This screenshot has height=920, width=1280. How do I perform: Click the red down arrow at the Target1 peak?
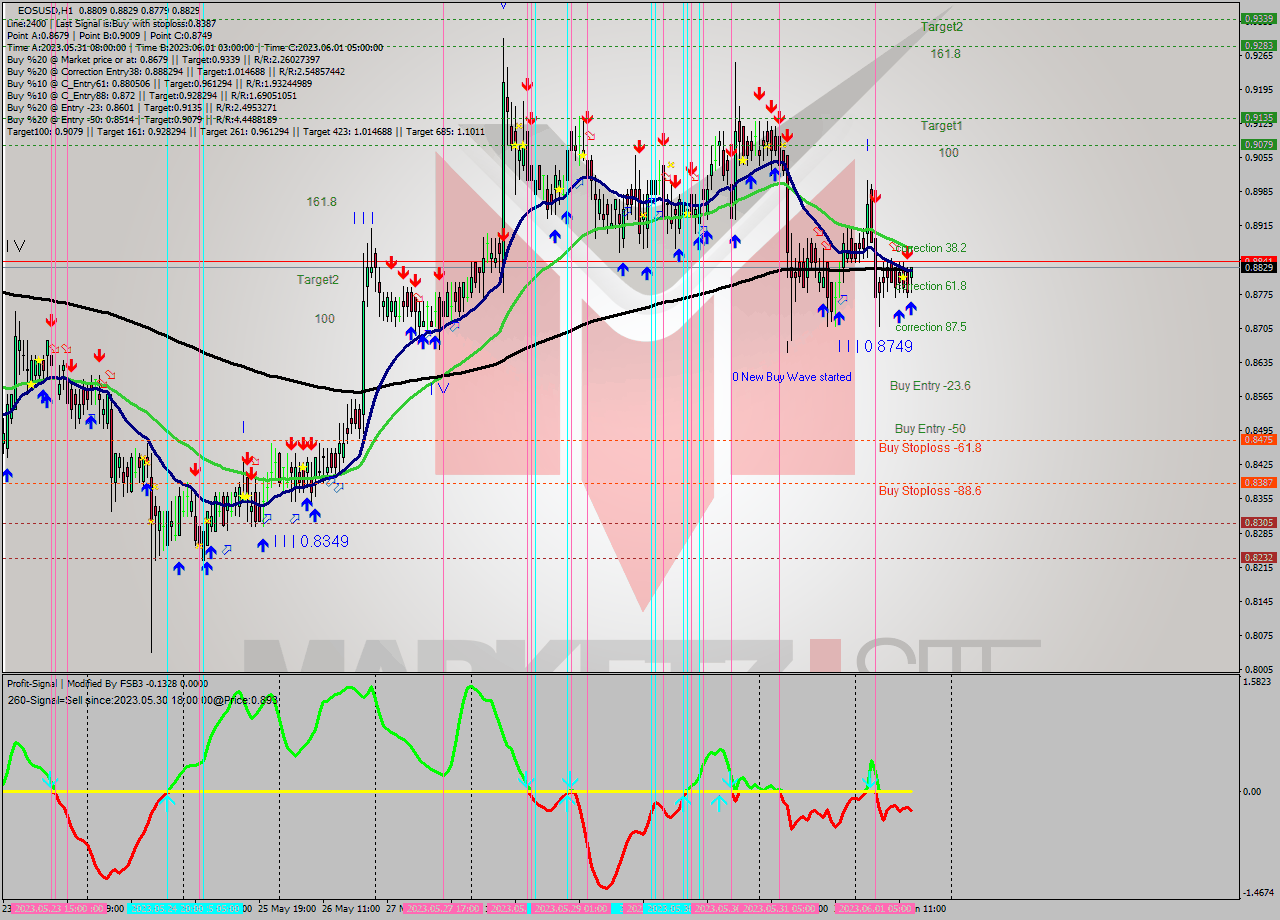click(778, 117)
